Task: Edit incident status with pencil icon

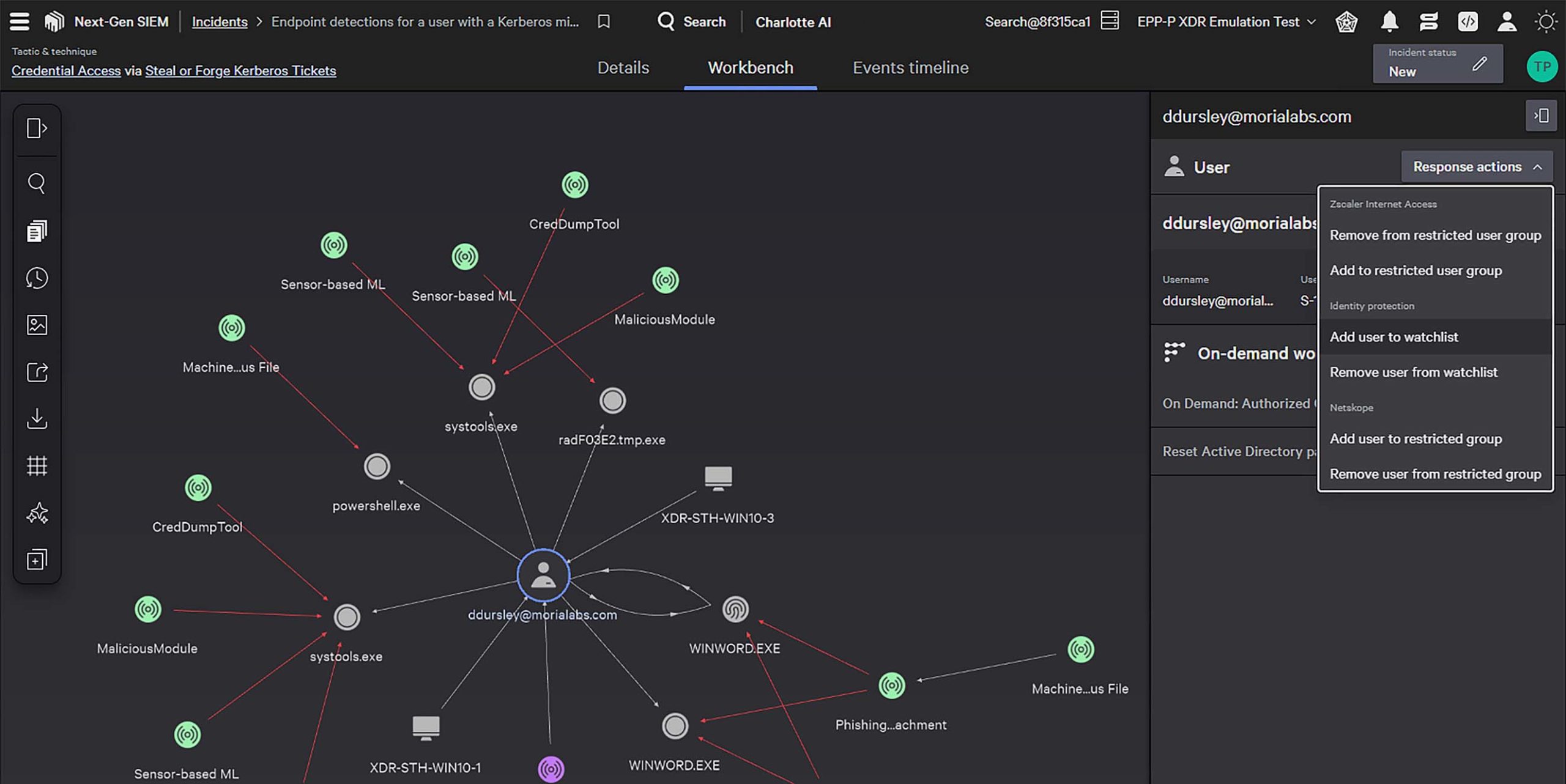Action: 1479,64
